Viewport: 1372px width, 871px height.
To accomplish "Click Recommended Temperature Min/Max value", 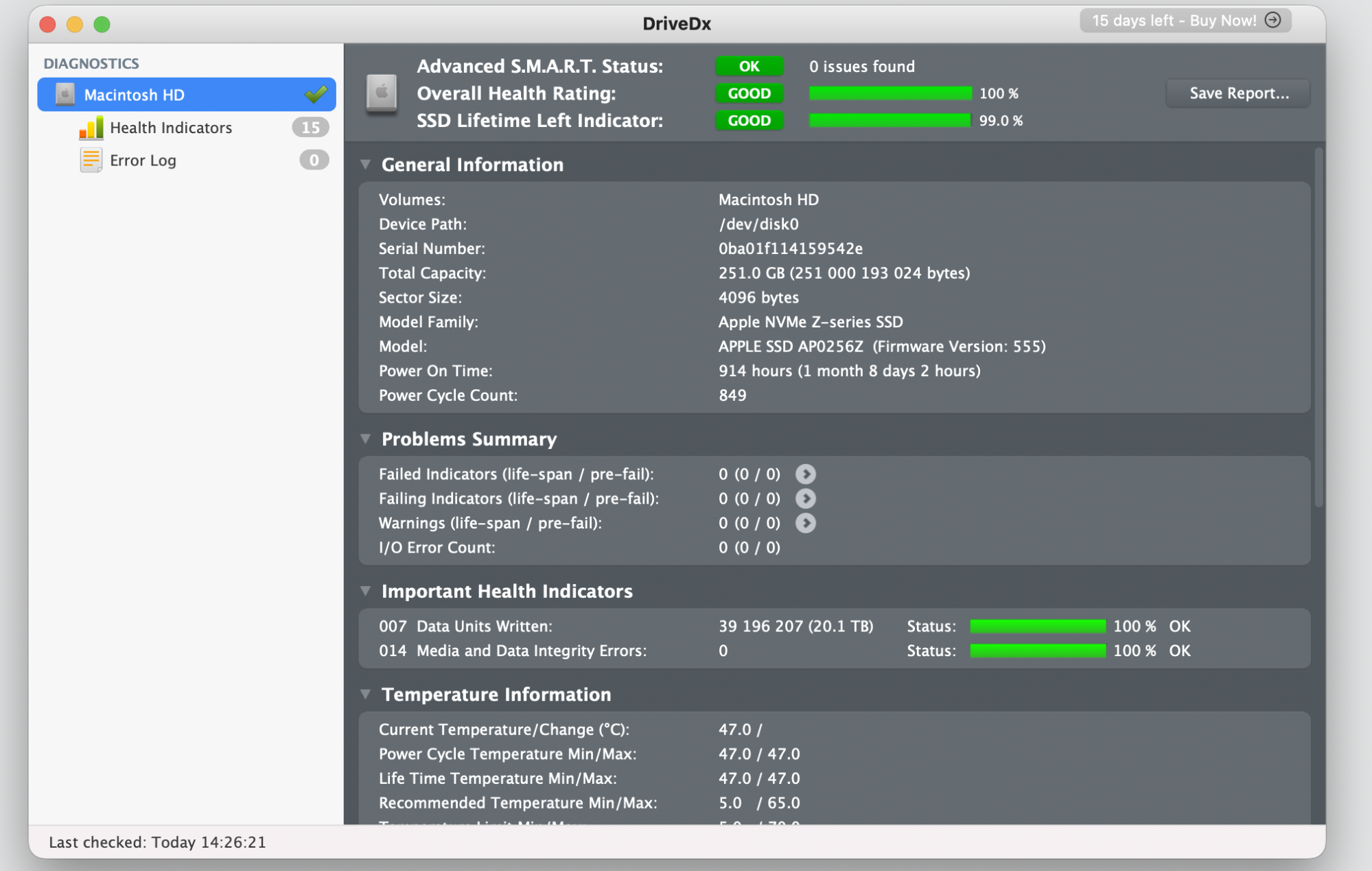I will click(x=759, y=803).
